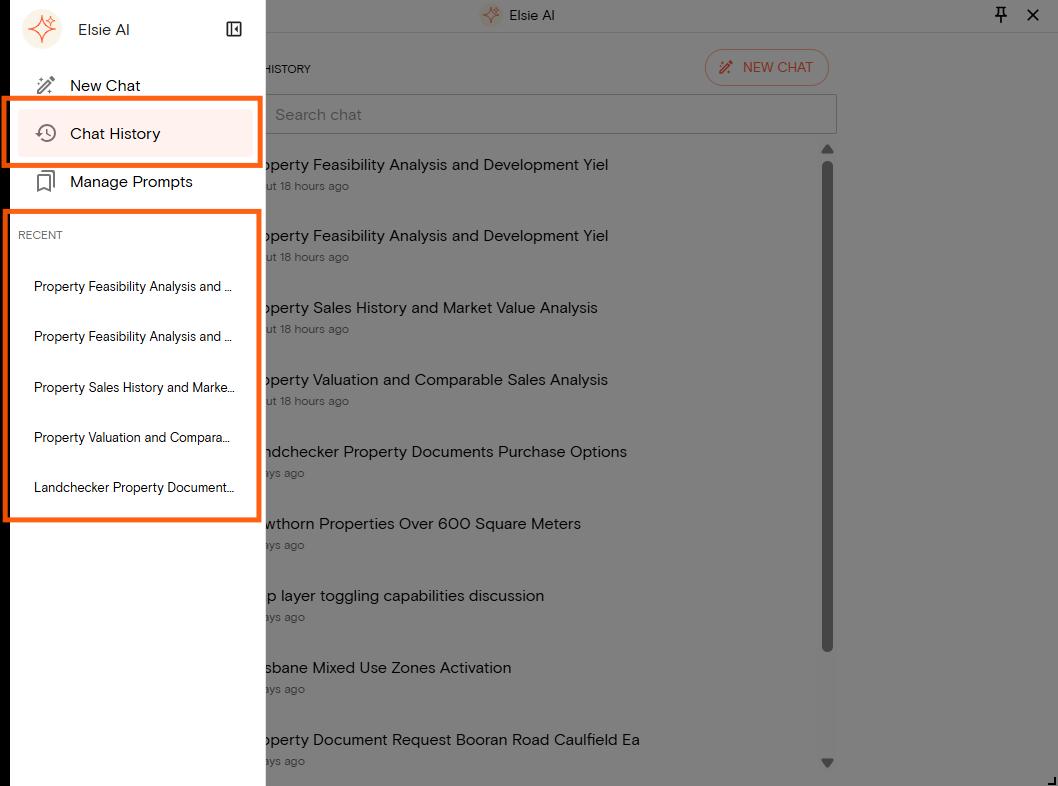Open second recent Property Feasibility Analysis chat
The height and width of the screenshot is (786, 1058).
(x=133, y=337)
